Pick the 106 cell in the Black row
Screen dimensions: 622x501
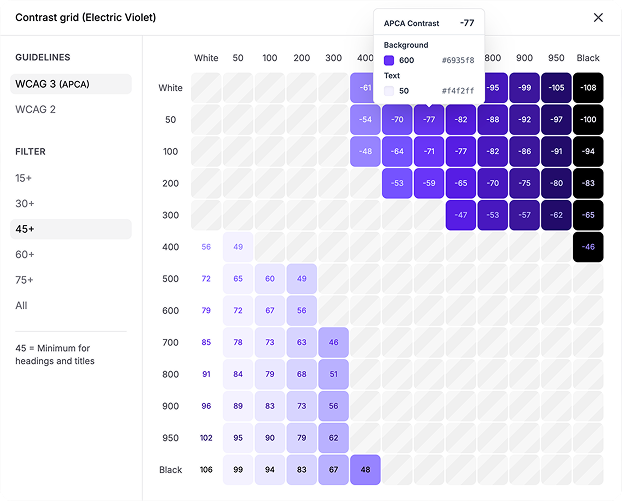click(x=206, y=469)
